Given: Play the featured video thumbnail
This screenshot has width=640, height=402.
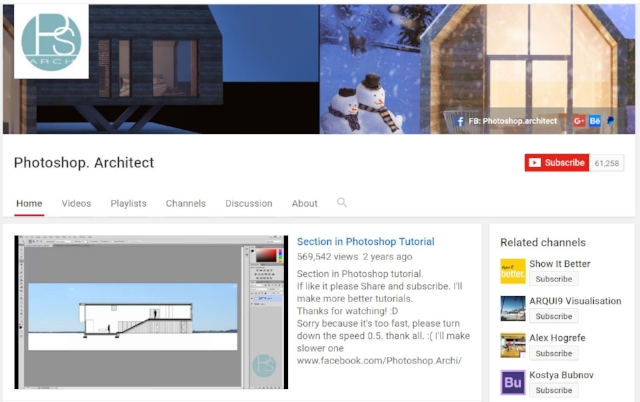Looking at the screenshot, I should (x=151, y=312).
